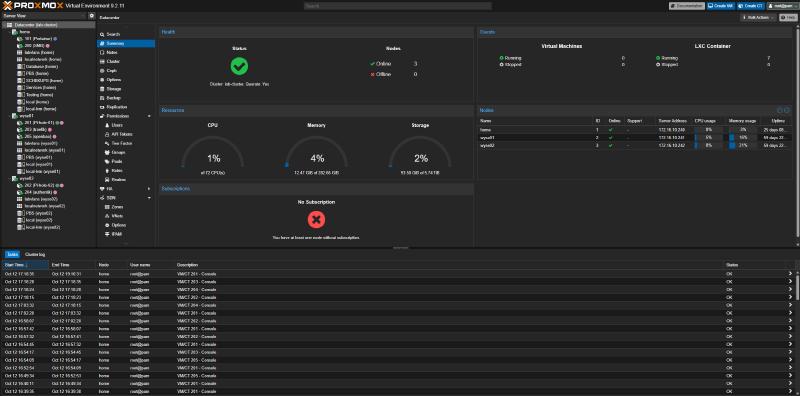
Task: Collapse the Permissions menu section arrow
Action: pos(149,116)
